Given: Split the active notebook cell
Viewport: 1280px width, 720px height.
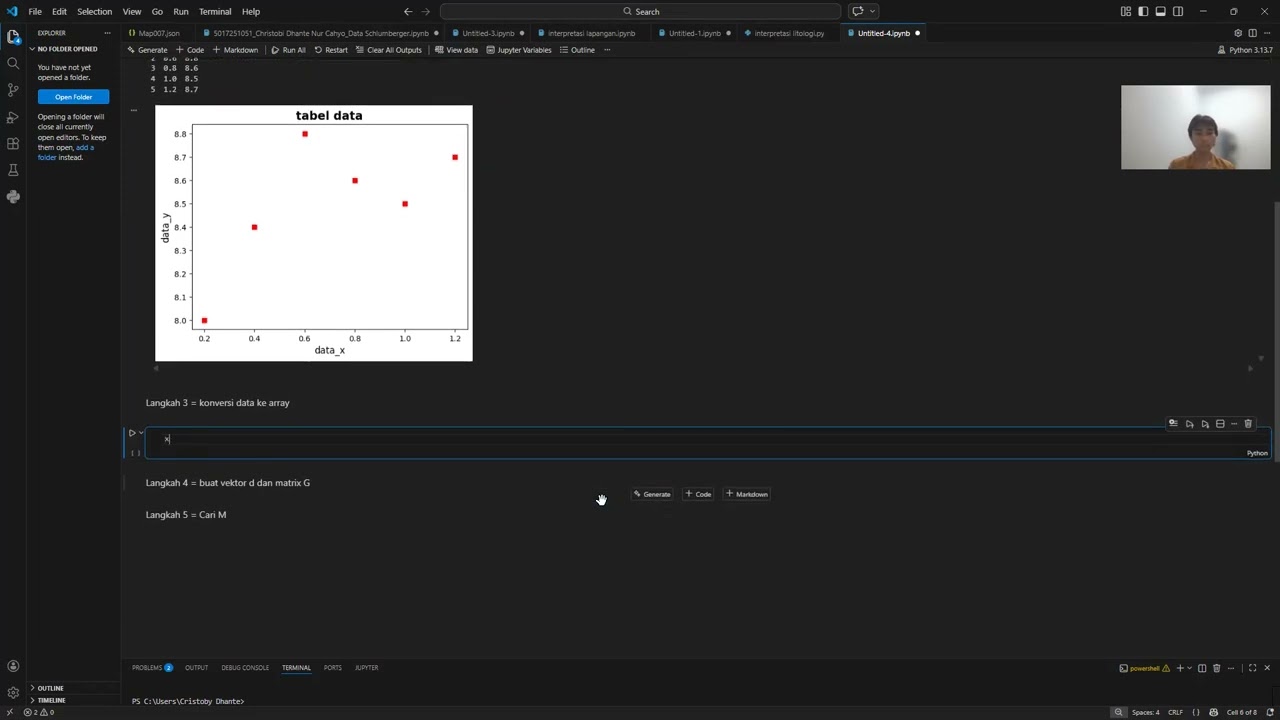Looking at the screenshot, I should point(1220,424).
